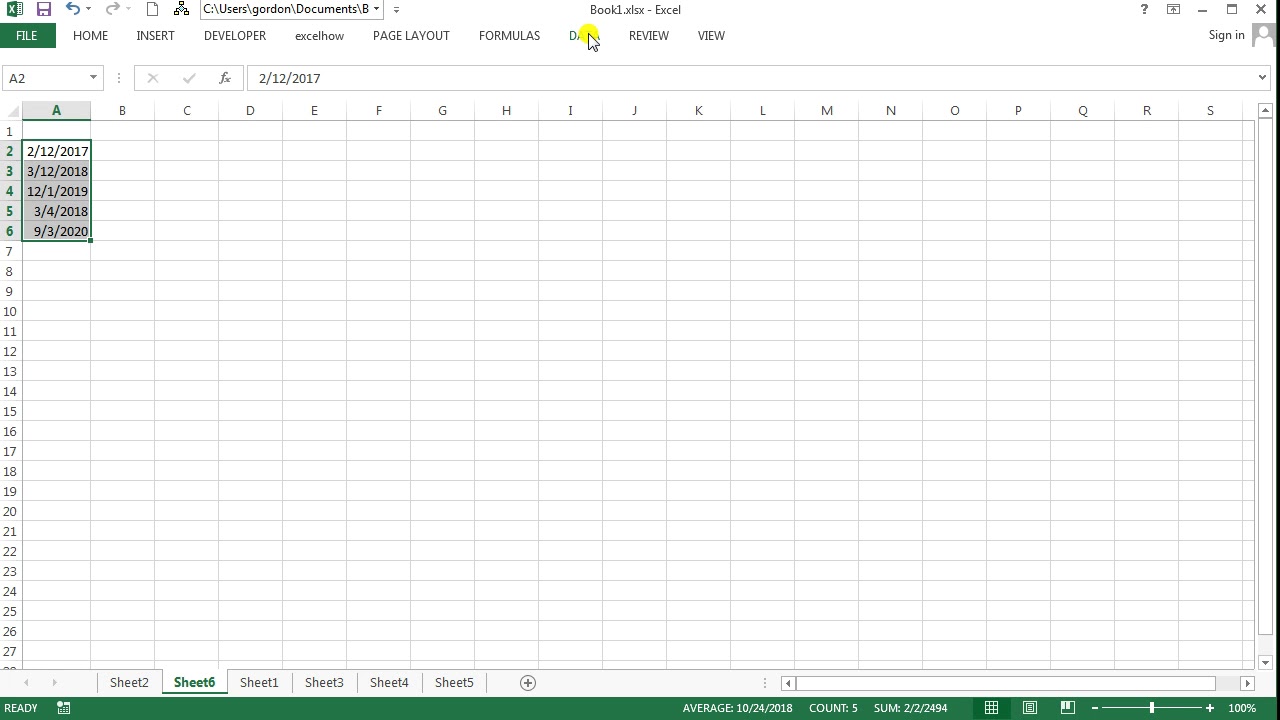Click the Save icon in the quick access toolbar
Screen dimensions: 1280x720
click(x=44, y=9)
